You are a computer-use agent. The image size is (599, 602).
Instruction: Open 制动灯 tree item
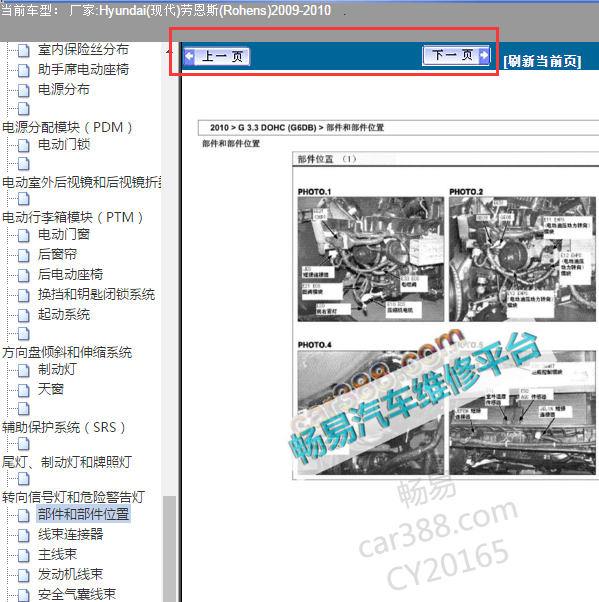click(x=57, y=369)
